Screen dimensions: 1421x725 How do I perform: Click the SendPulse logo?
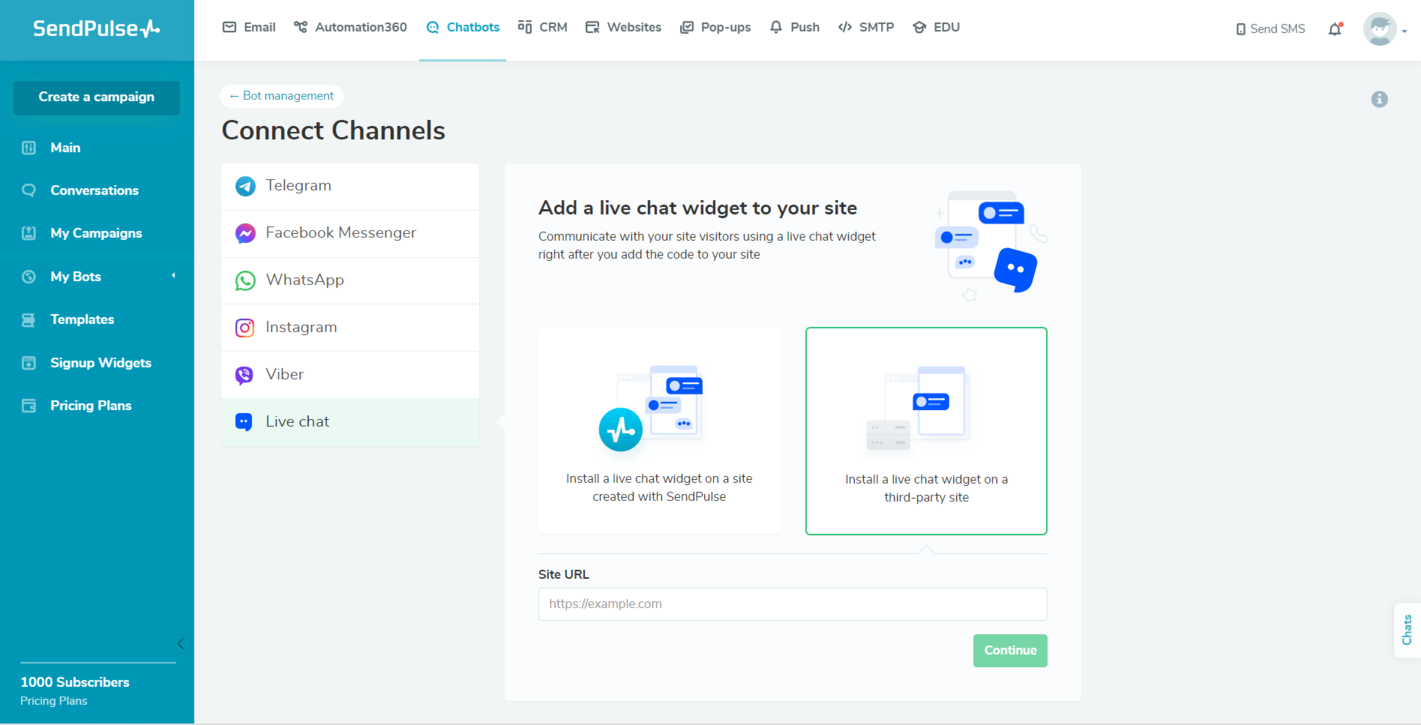click(96, 28)
